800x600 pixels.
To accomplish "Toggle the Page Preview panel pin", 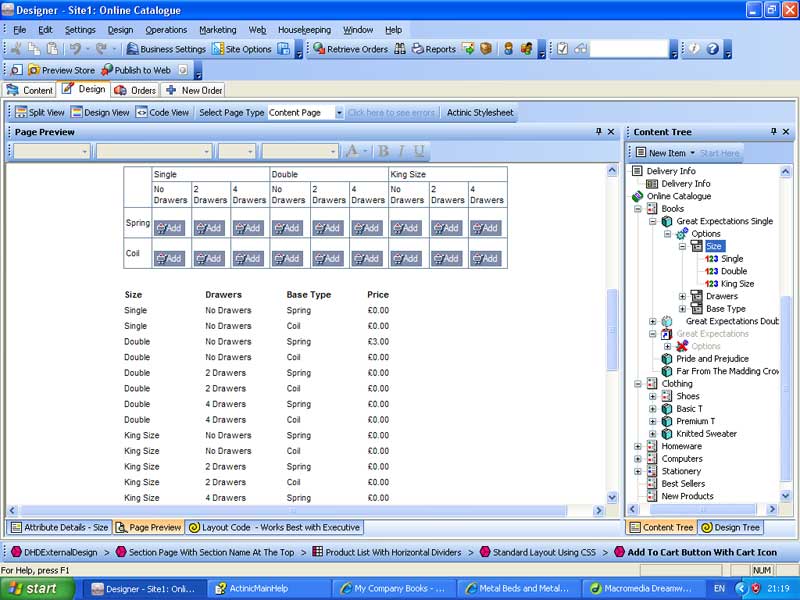I will [599, 132].
